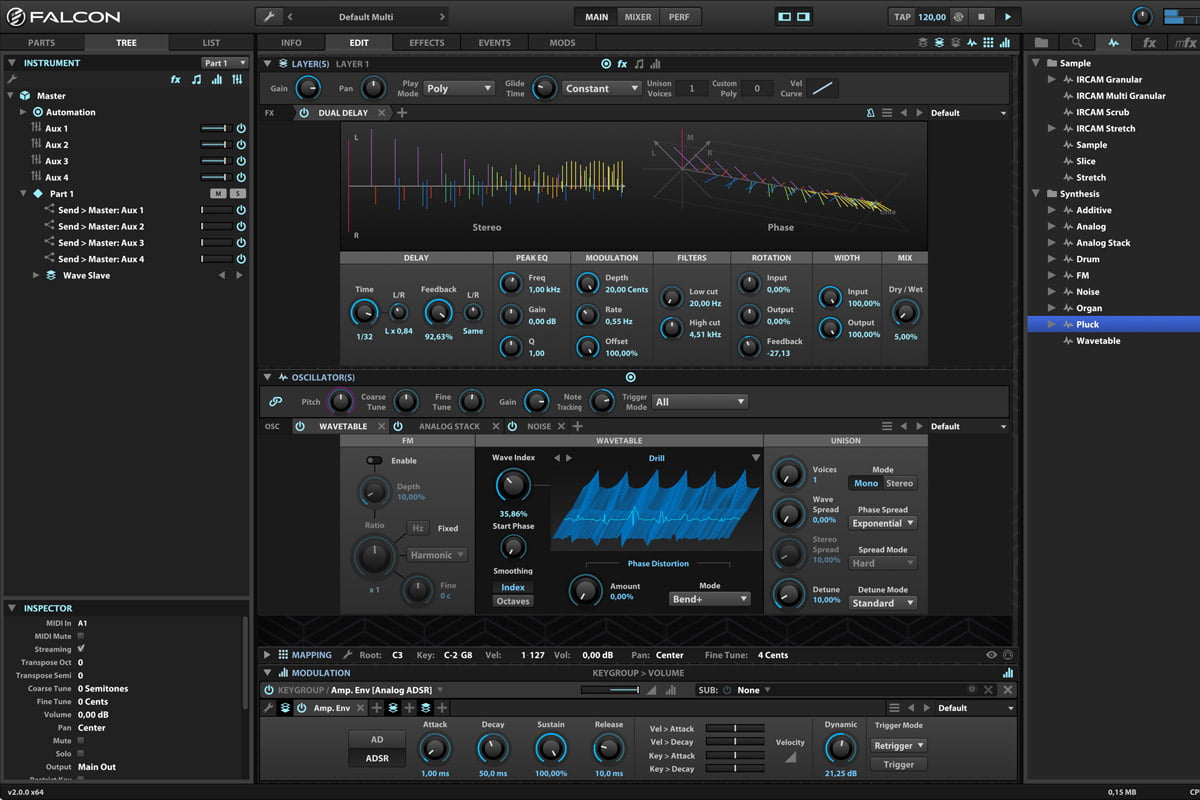The height and width of the screenshot is (800, 1200).
Task: Toggle the host sync icon next to tempo
Action: (x=958, y=17)
